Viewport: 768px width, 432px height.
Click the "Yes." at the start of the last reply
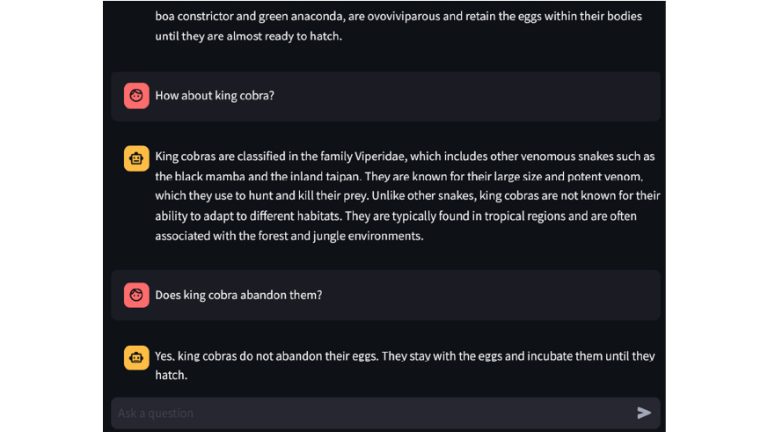pos(165,356)
